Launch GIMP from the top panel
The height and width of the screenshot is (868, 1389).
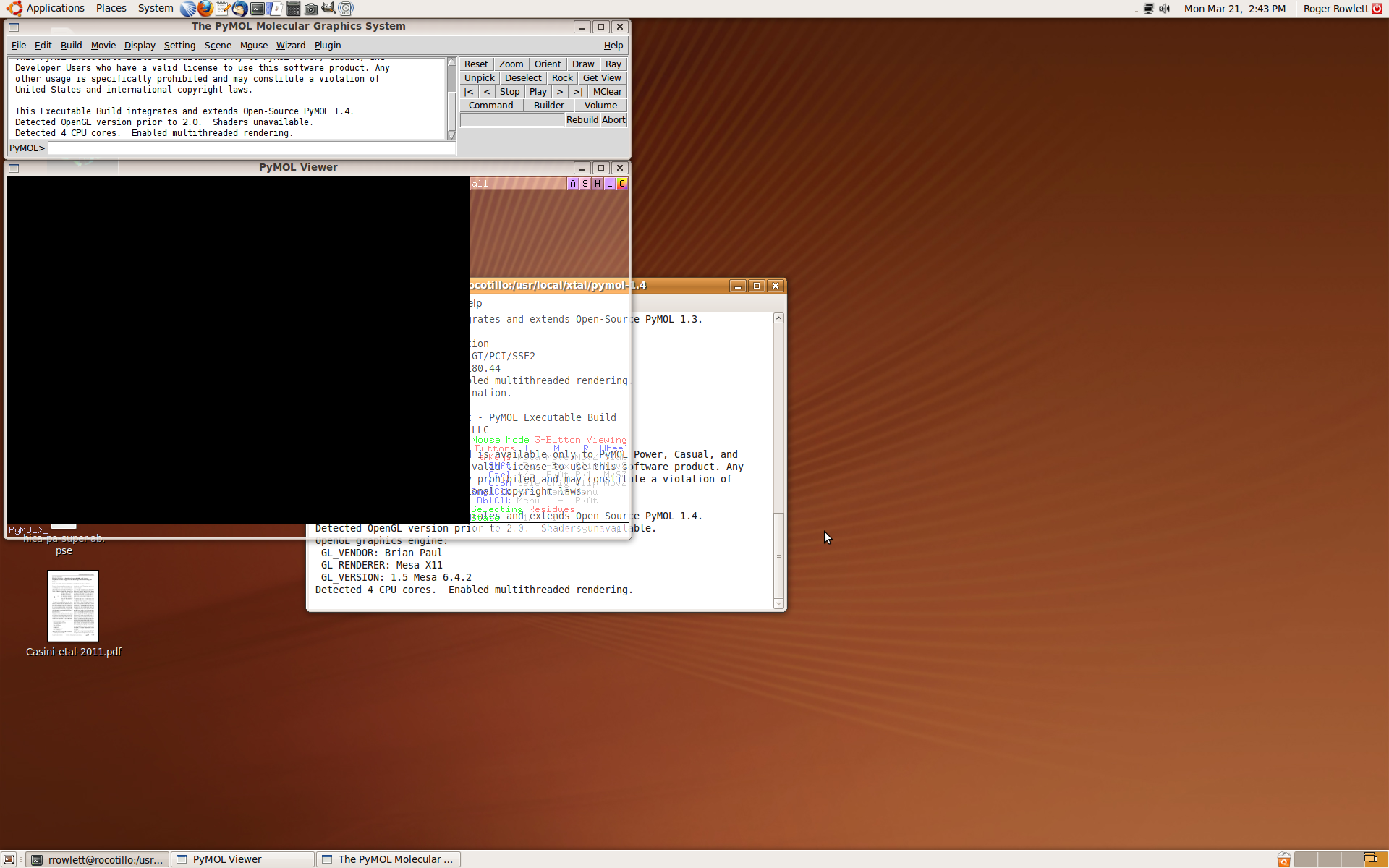328,9
